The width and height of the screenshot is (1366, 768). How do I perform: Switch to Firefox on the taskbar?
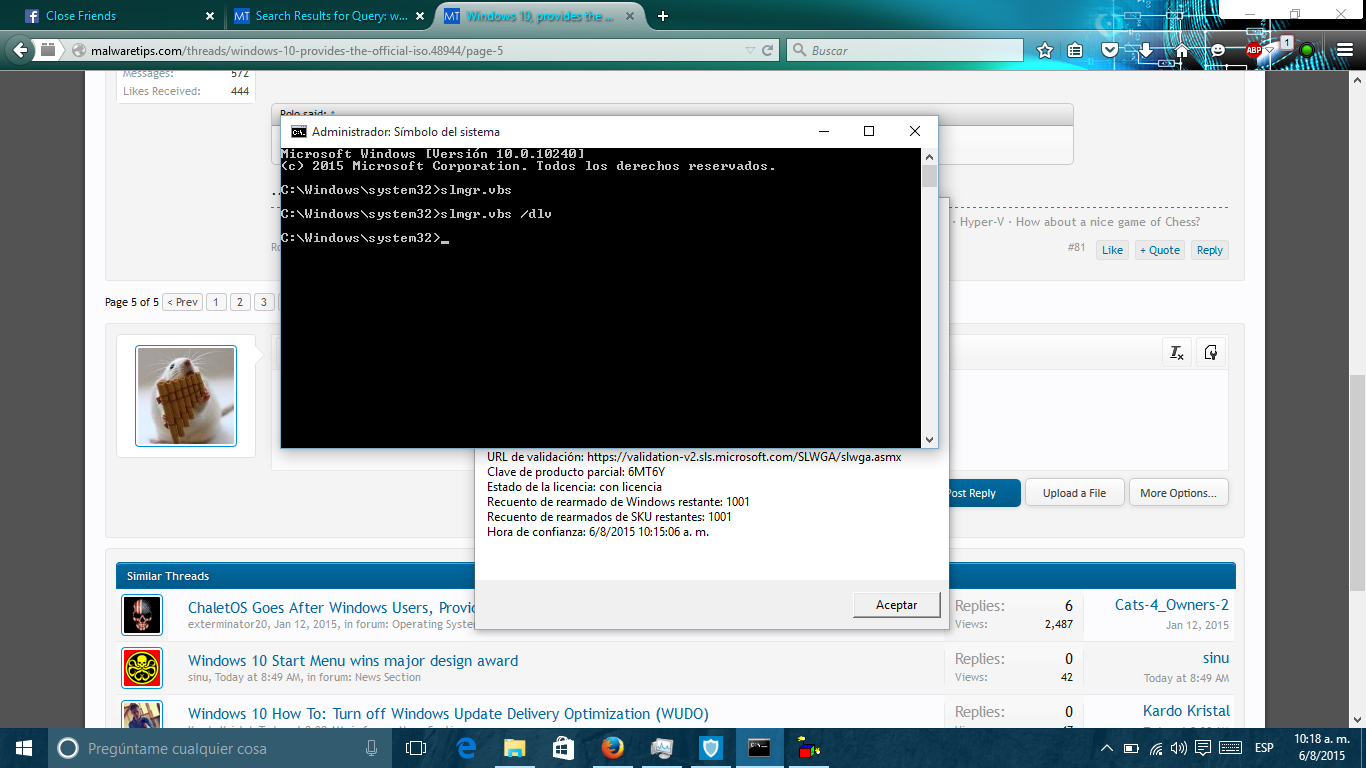click(612, 748)
